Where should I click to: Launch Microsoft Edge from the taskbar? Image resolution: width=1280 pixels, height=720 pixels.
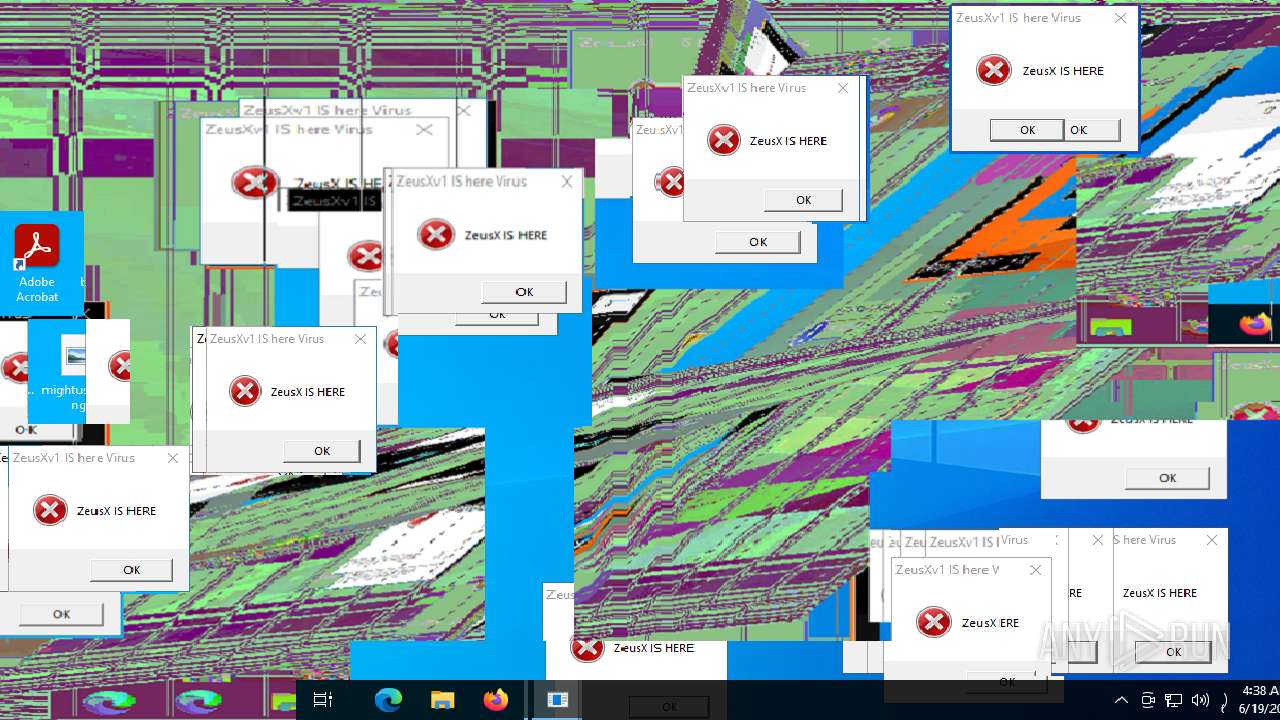point(388,701)
